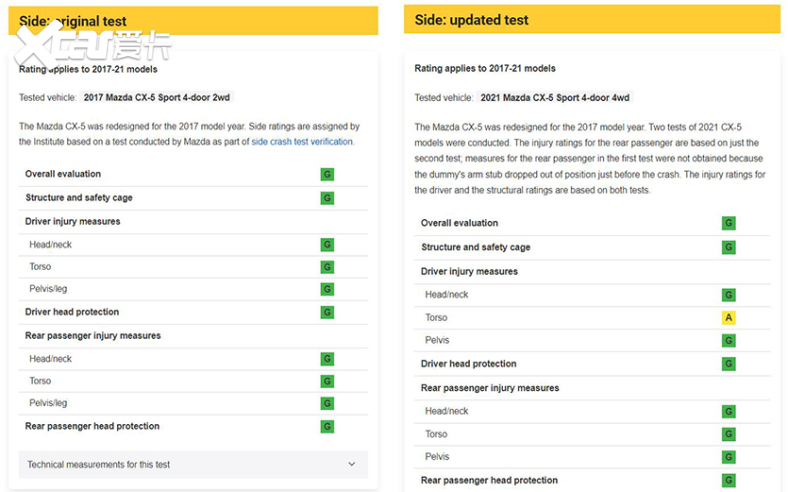Click G rating for original driver Pelvis/leg

coord(327,290)
